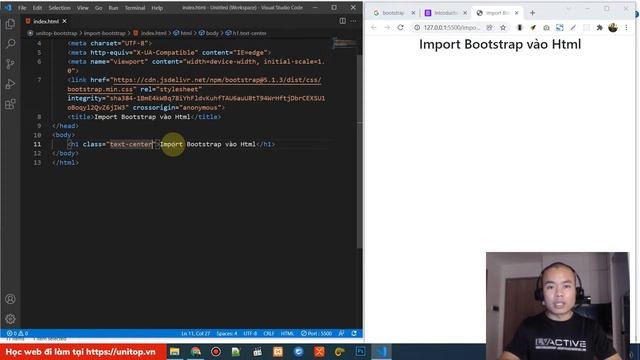Open Photoshop from the taskbar

coord(360,351)
